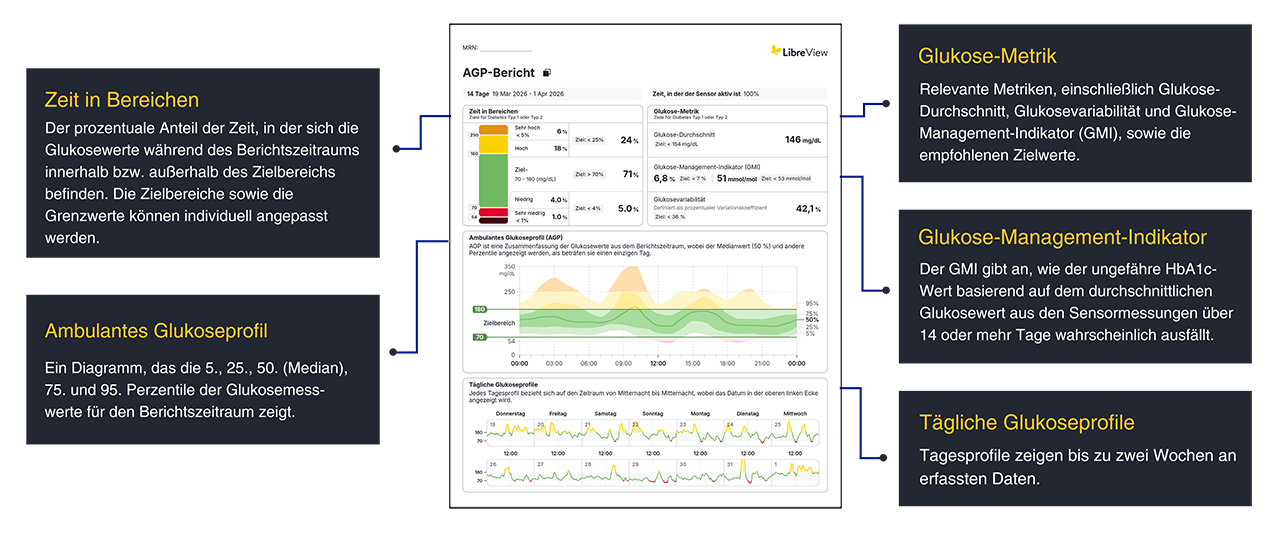Open the Dienstag 24 daily profile
This screenshot has width=1280, height=534.
point(747,432)
